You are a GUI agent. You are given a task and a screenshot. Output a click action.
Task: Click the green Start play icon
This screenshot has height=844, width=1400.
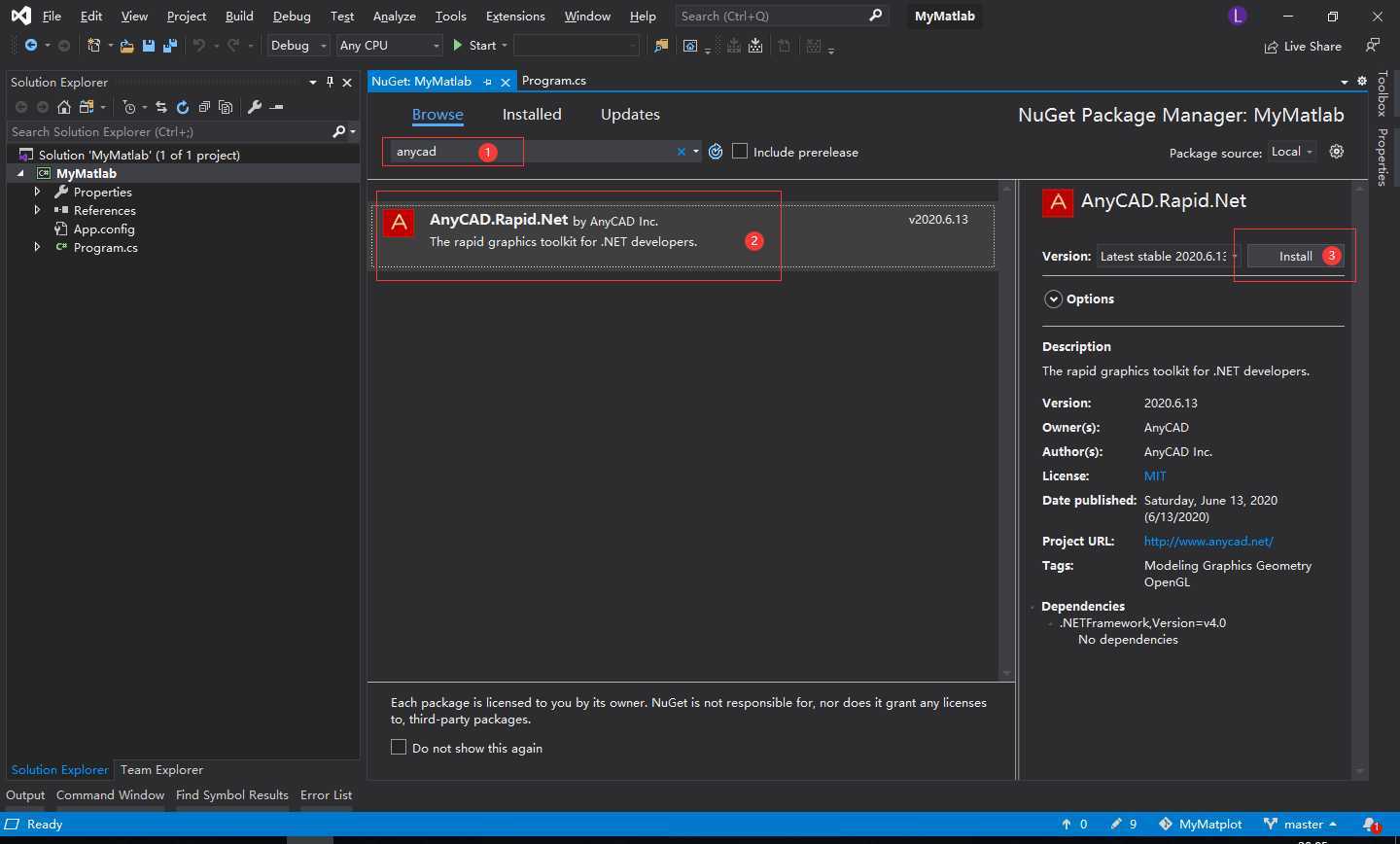pyautogui.click(x=458, y=46)
